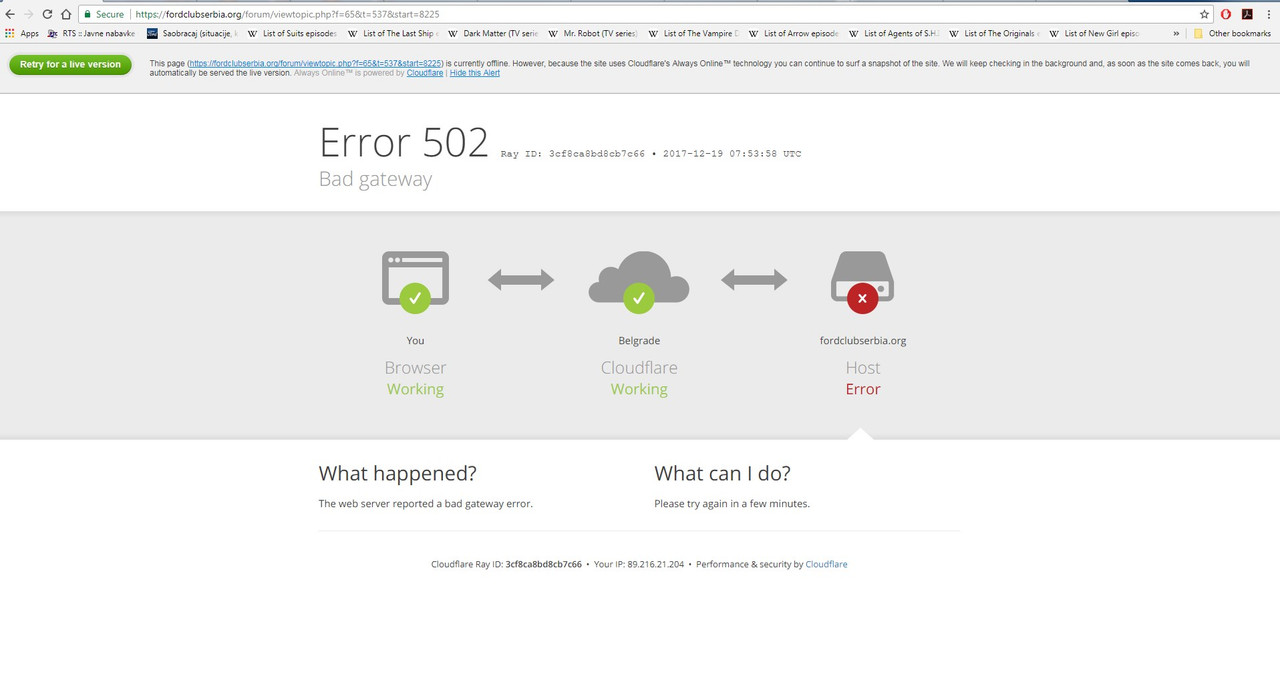Viewport: 1280px width, 677px height.
Task: Click the Browser window status icon
Action: [415, 281]
